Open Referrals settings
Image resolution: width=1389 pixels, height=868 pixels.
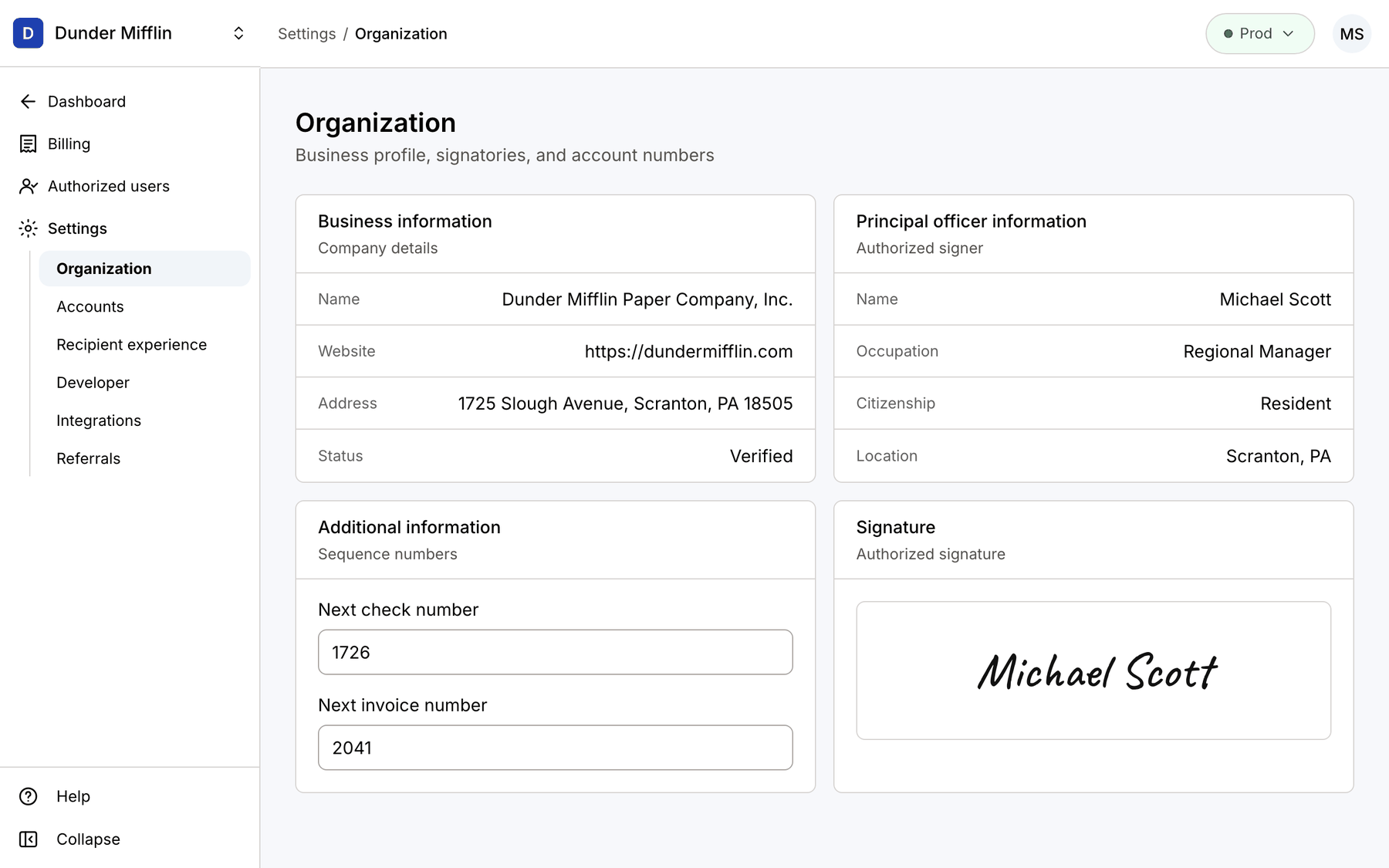[89, 458]
